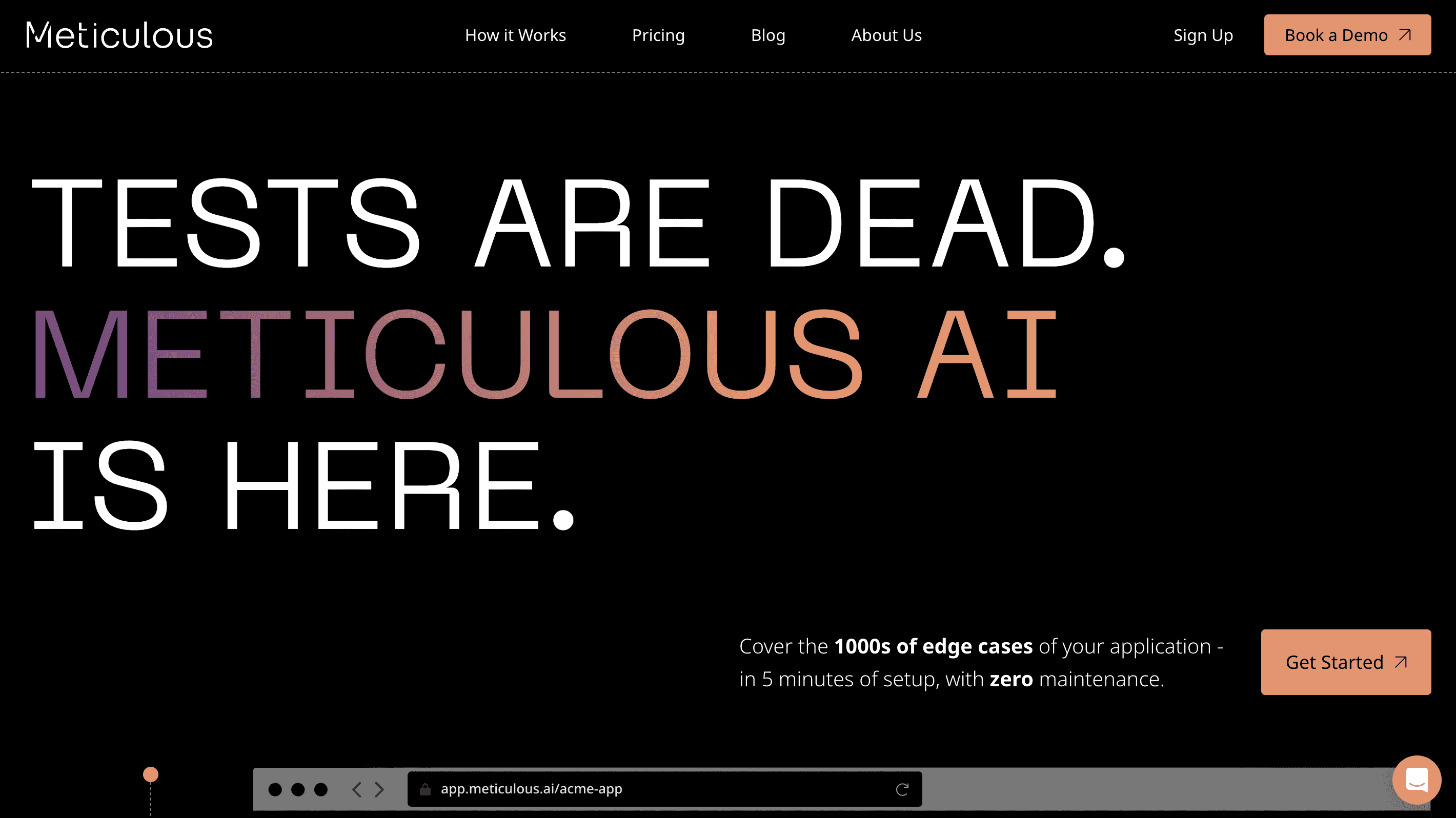Click the TESTS ARE DEAD. headline
Viewport: 1456px width, 818px height.
[x=578, y=222]
